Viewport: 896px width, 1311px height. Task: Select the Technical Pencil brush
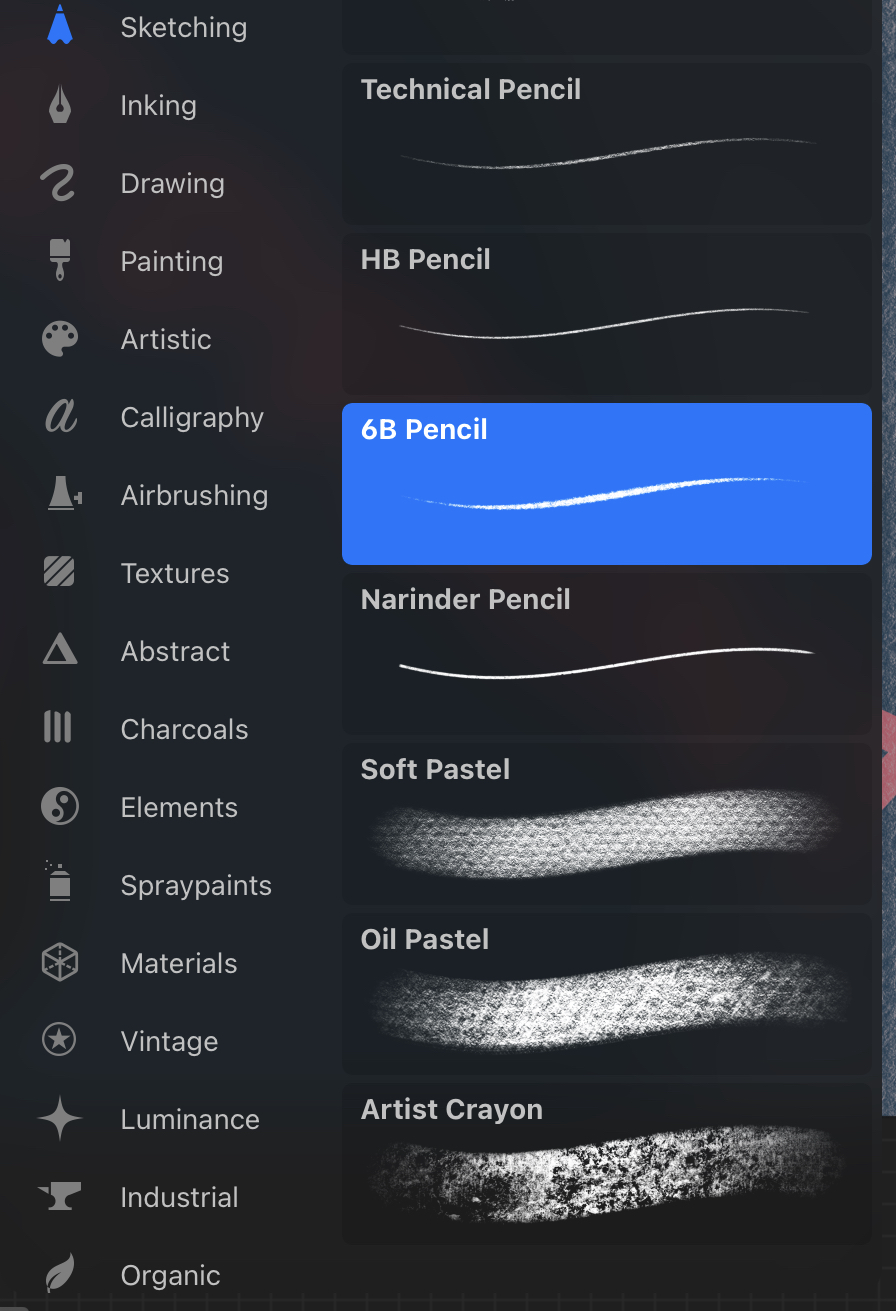pos(606,143)
